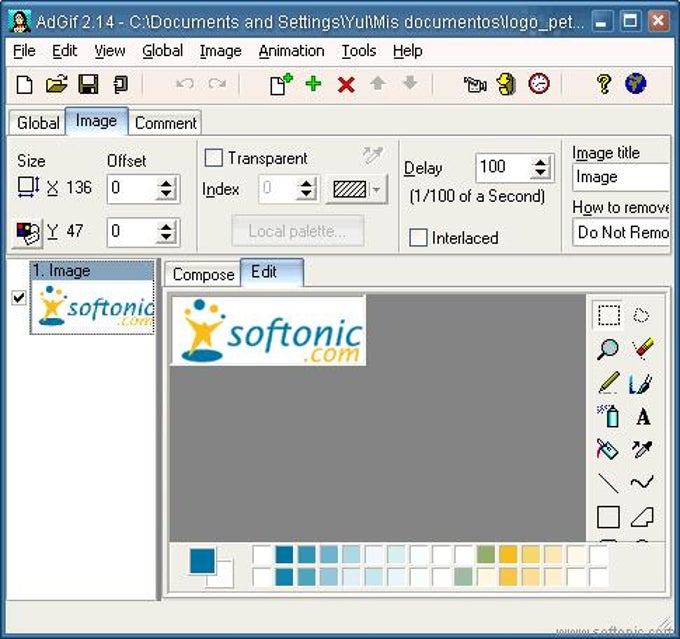Select the pencil tool

(x=608, y=383)
